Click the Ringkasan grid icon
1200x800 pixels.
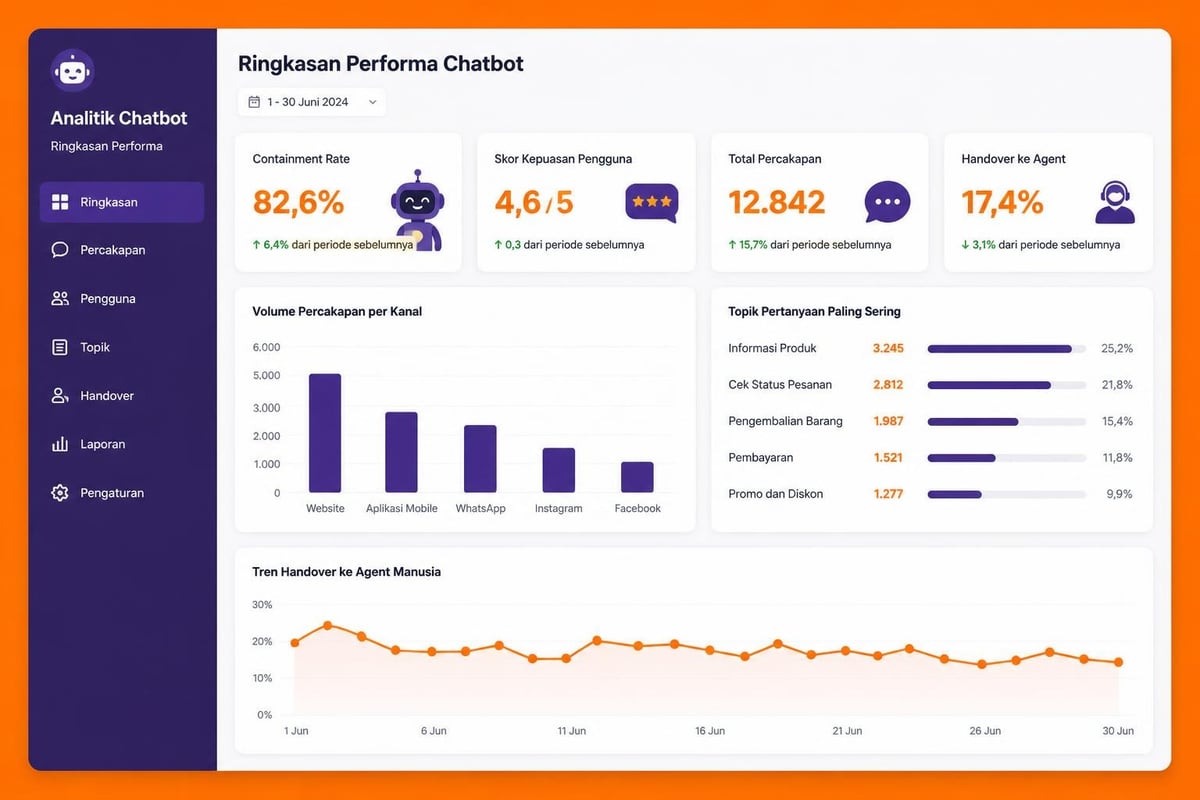click(x=60, y=202)
